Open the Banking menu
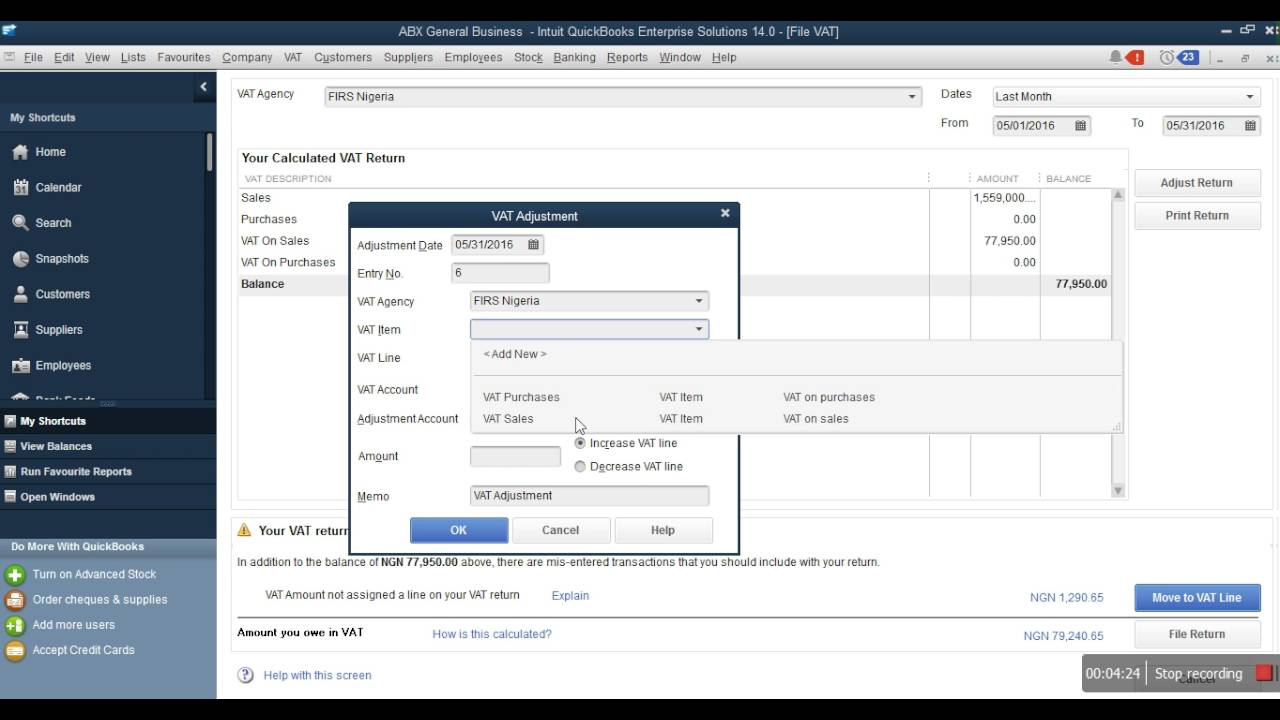Screen dimensions: 1280x720 pyautogui.click(x=574, y=57)
